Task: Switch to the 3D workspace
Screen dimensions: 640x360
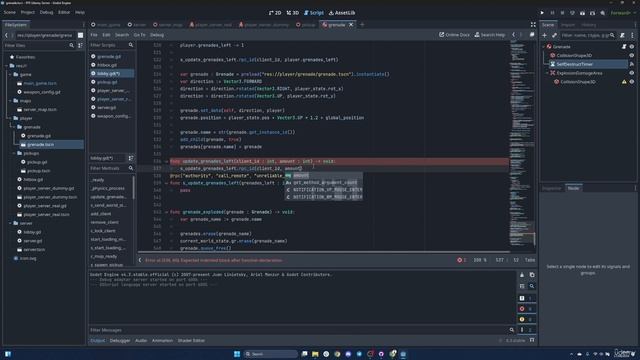Action: coord(293,13)
